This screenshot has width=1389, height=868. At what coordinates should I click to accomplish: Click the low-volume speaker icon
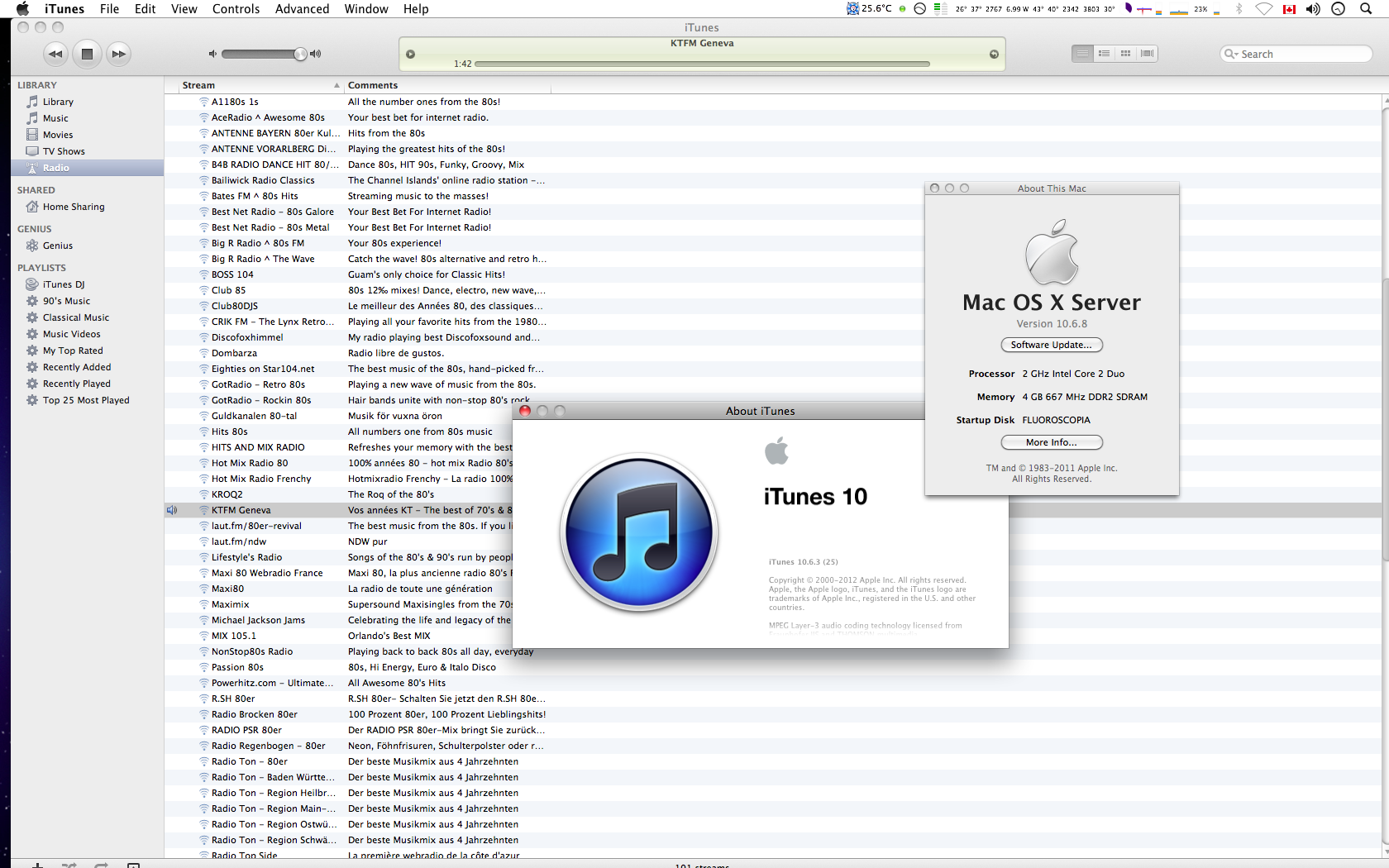212,54
